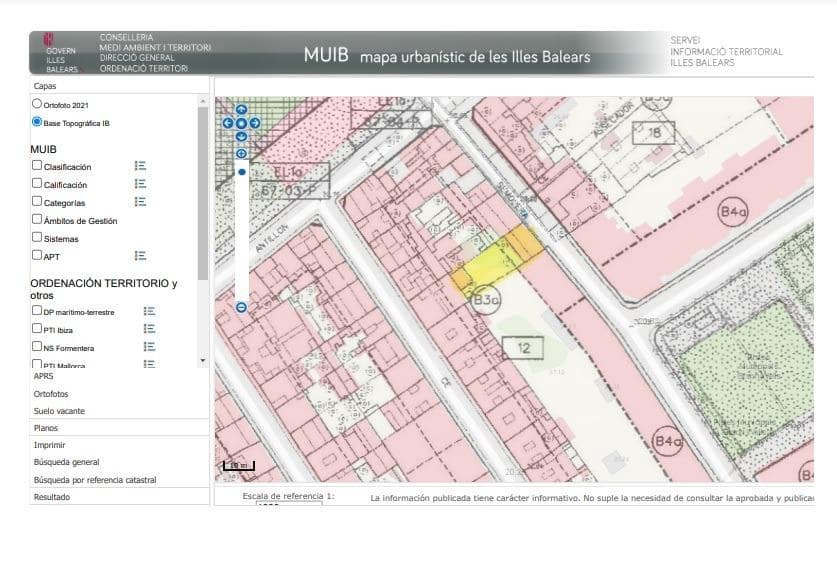The image size is (837, 578).
Task: Open the legend icon next to Calificación
Action: [141, 184]
